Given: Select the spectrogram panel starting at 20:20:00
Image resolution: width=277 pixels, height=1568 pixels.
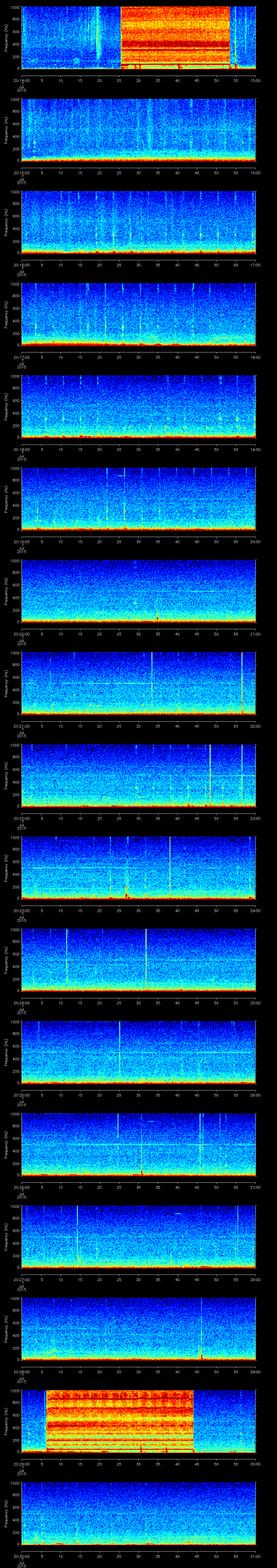Looking at the screenshot, I should point(139,591).
